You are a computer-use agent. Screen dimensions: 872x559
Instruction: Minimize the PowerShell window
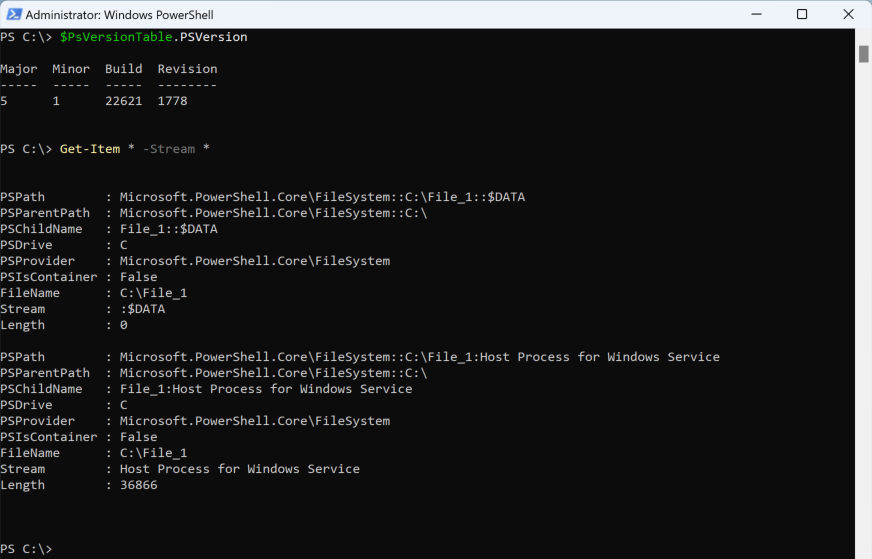coord(756,14)
